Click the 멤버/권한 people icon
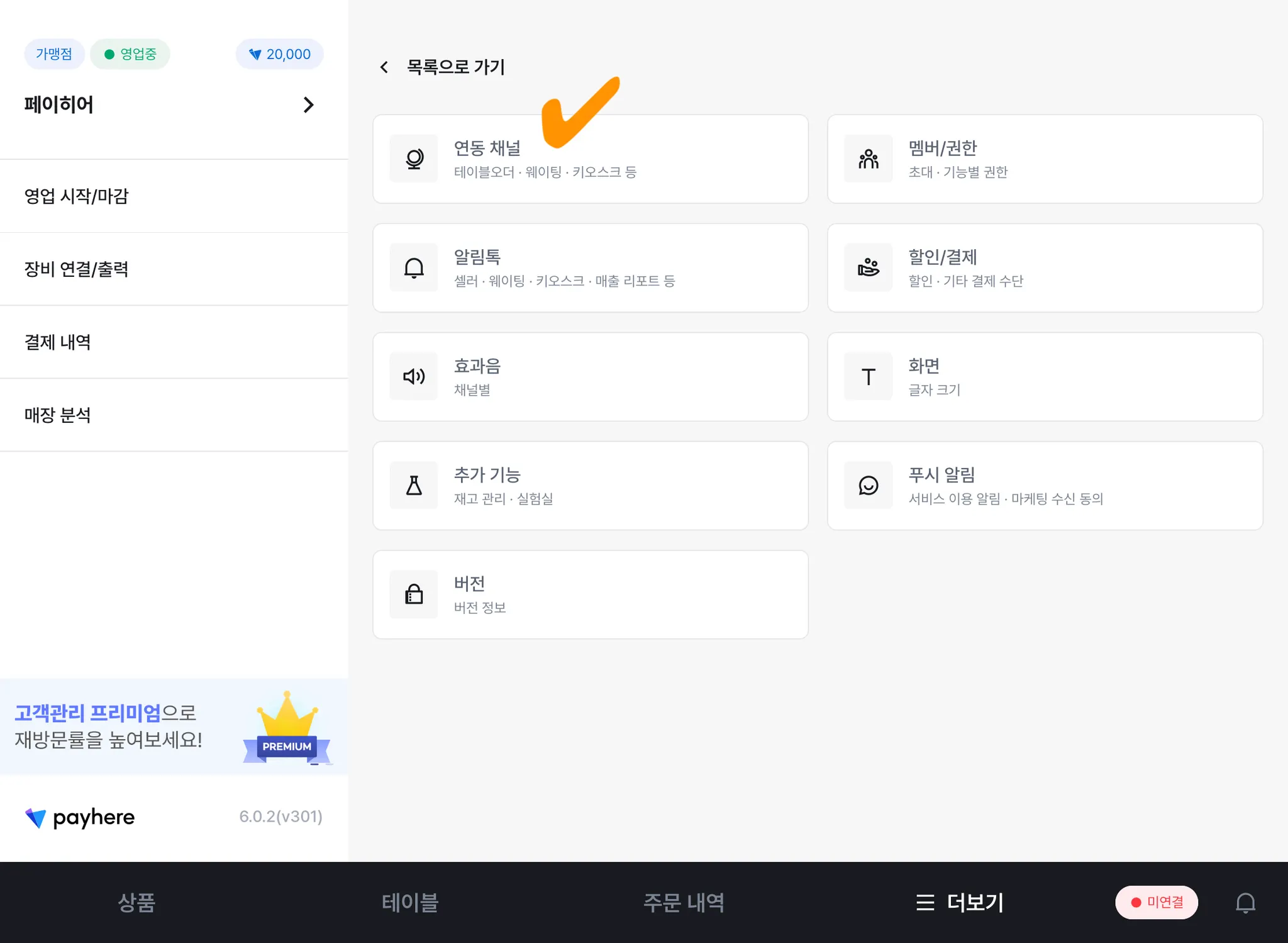 point(868,159)
